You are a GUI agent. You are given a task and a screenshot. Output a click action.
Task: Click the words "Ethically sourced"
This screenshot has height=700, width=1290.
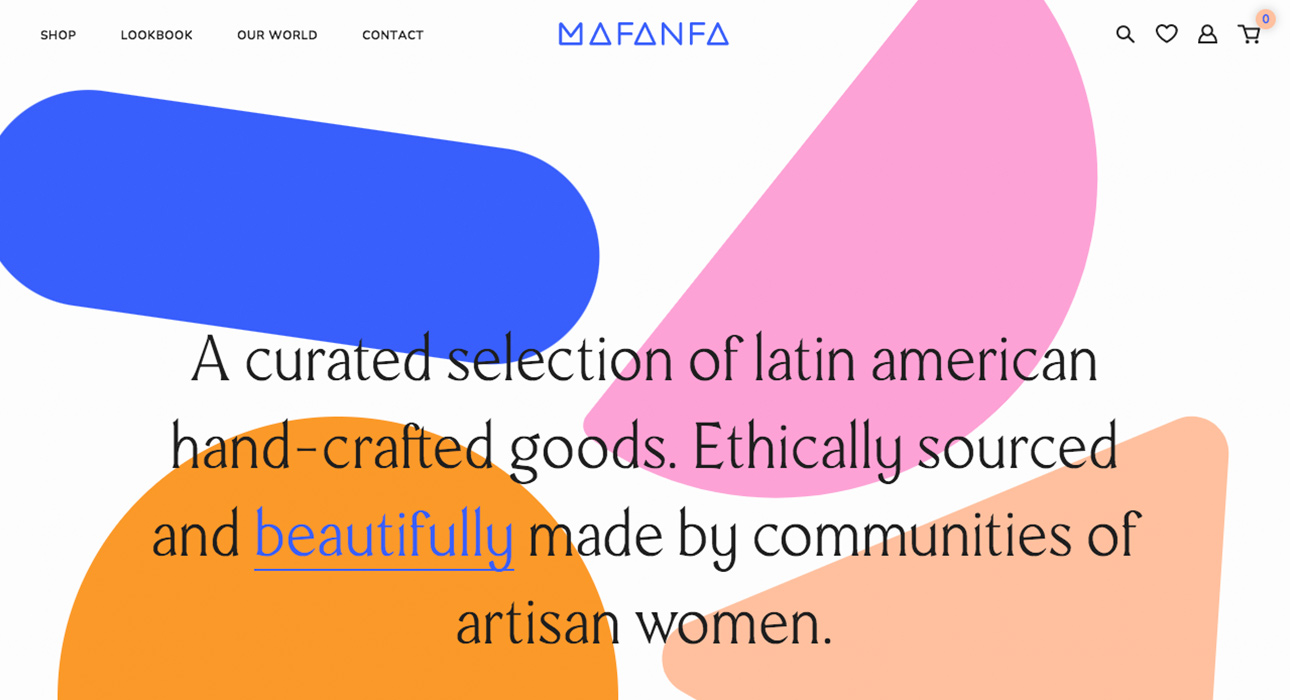coord(904,447)
